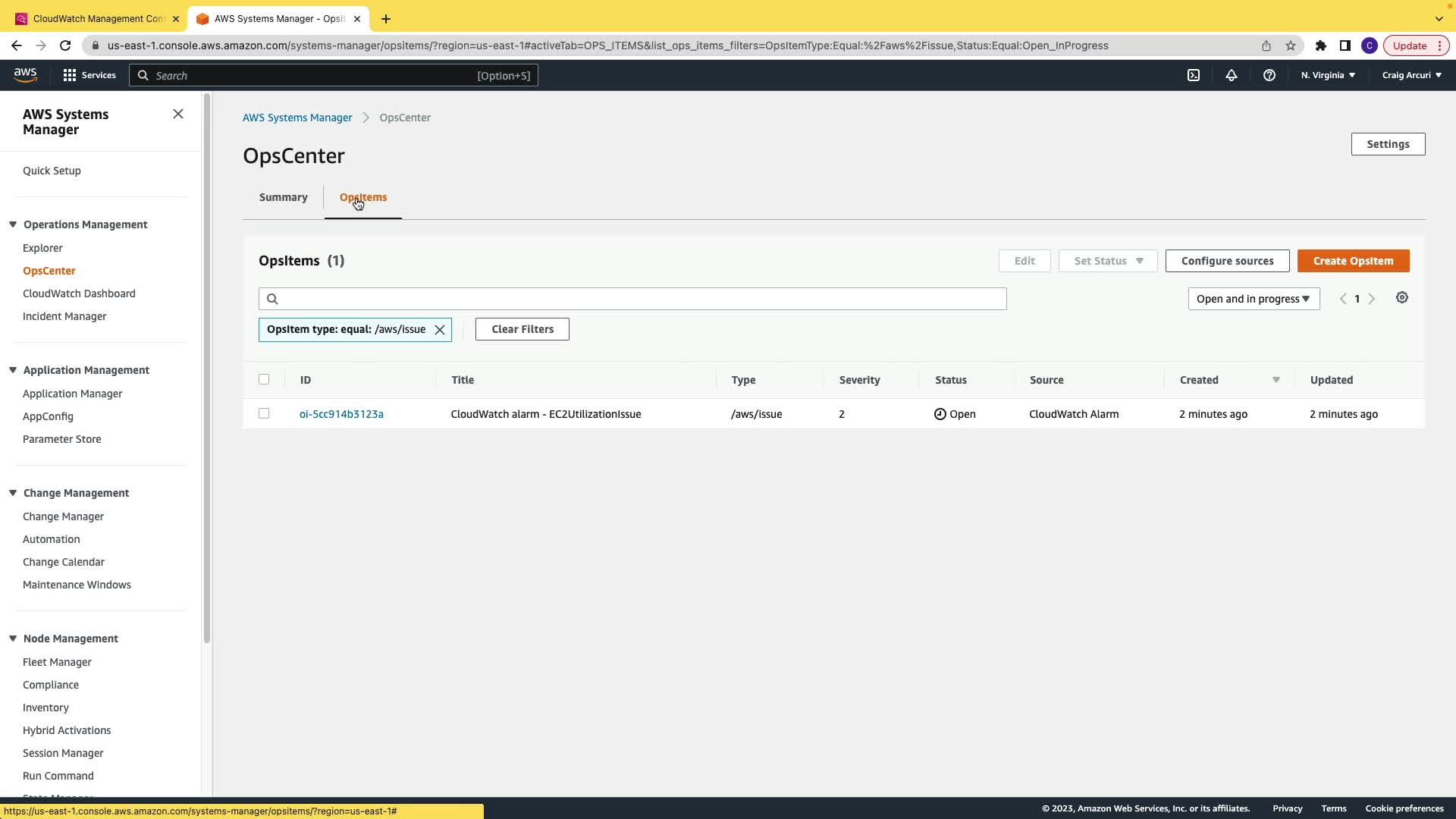Image resolution: width=1456 pixels, height=819 pixels.
Task: Click the AWS logo home icon
Action: point(25,74)
